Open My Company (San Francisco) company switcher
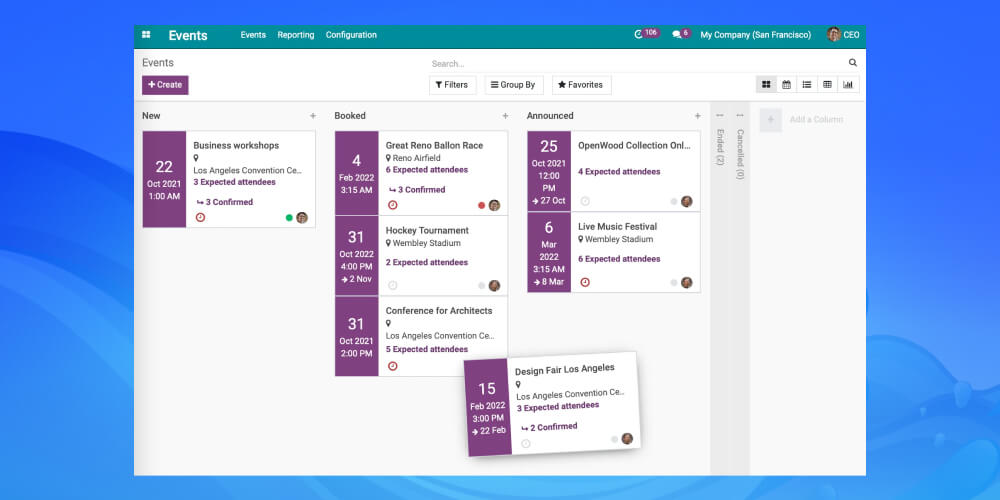Image resolution: width=1000 pixels, height=500 pixels. [x=756, y=35]
